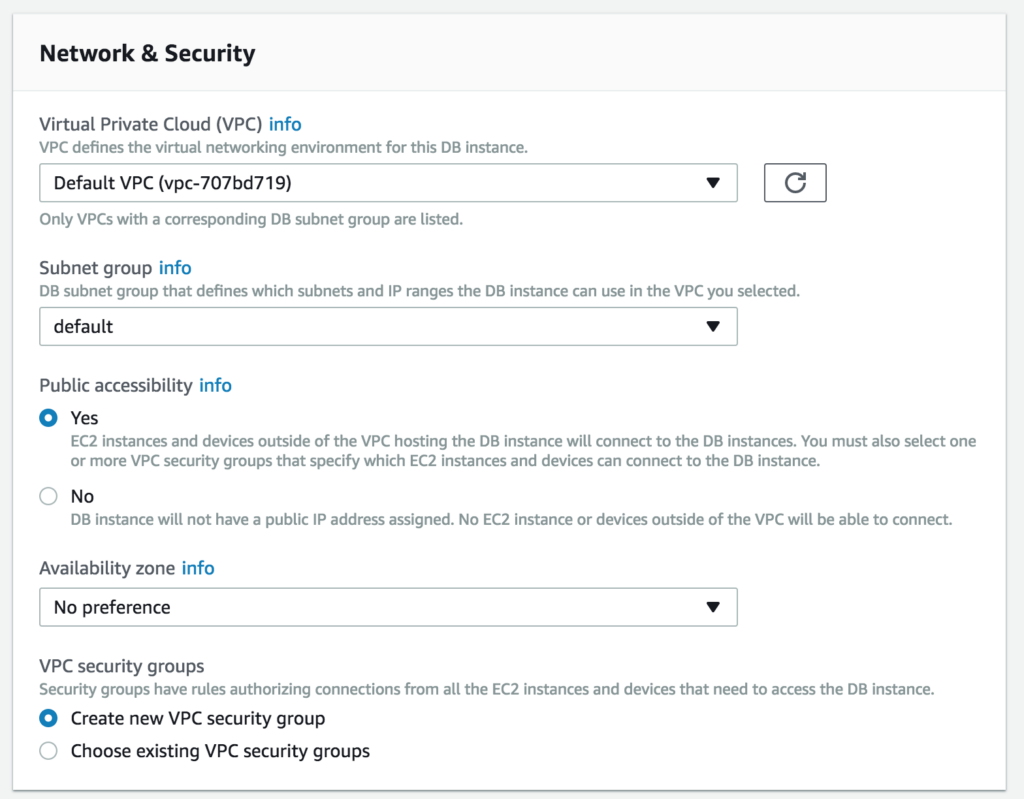Click the 'Virtual Private Cloud (VPC)' field label
The height and width of the screenshot is (799, 1024).
[x=150, y=124]
